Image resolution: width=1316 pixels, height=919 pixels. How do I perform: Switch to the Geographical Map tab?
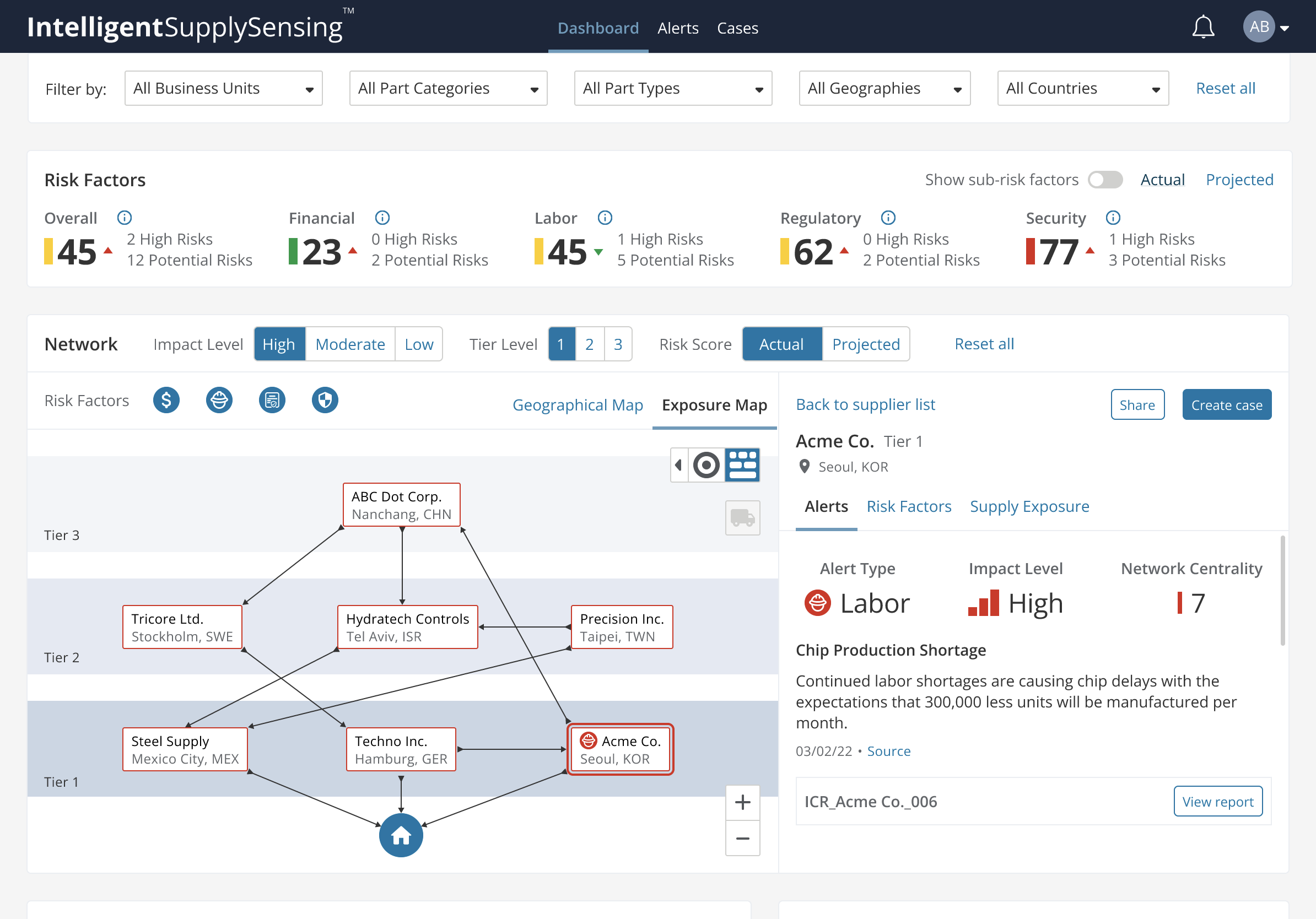[x=577, y=405]
